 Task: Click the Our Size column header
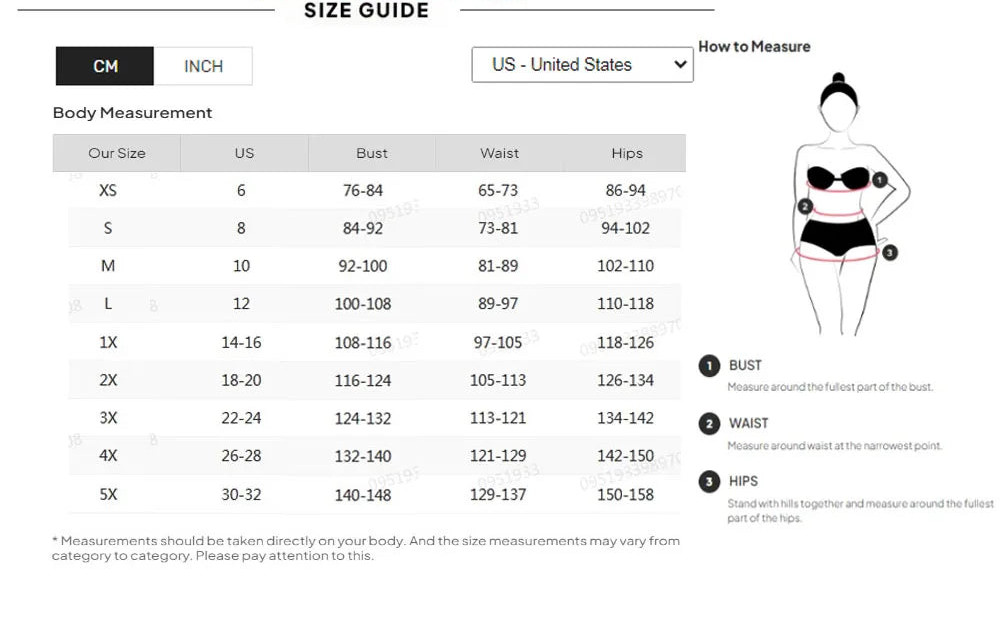coord(117,153)
